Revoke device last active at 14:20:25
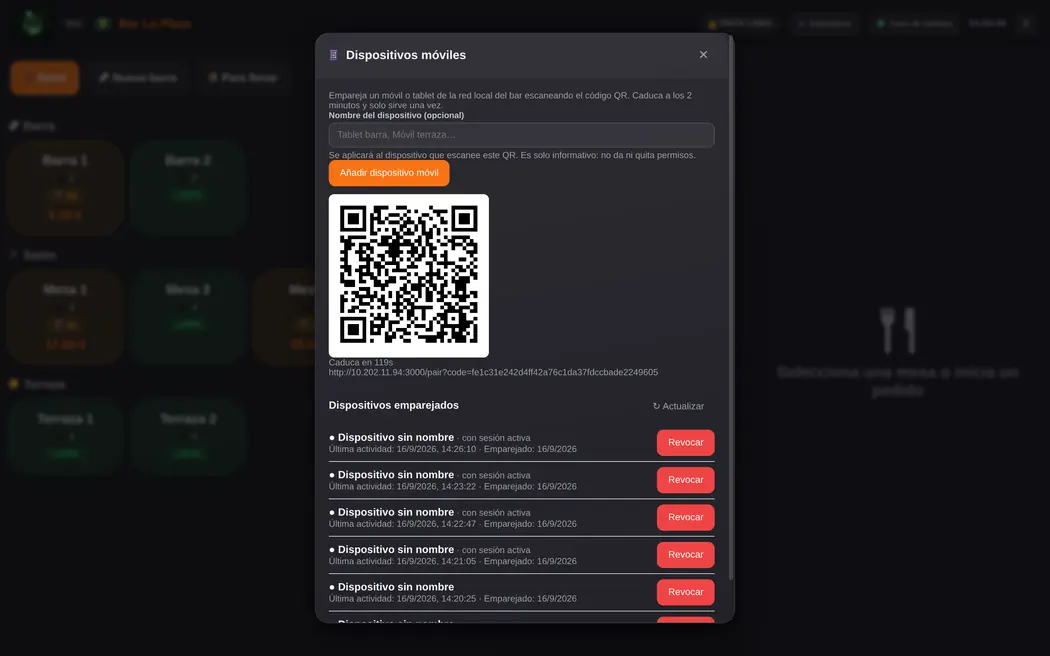 [685, 592]
